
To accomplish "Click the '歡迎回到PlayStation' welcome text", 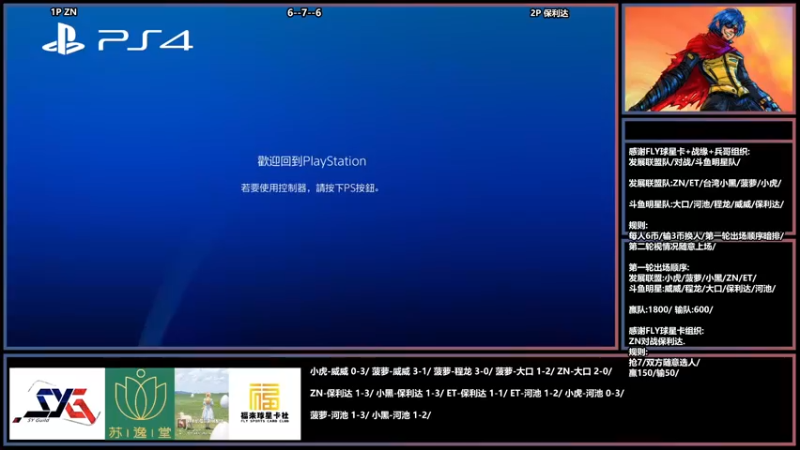I will pos(312,161).
